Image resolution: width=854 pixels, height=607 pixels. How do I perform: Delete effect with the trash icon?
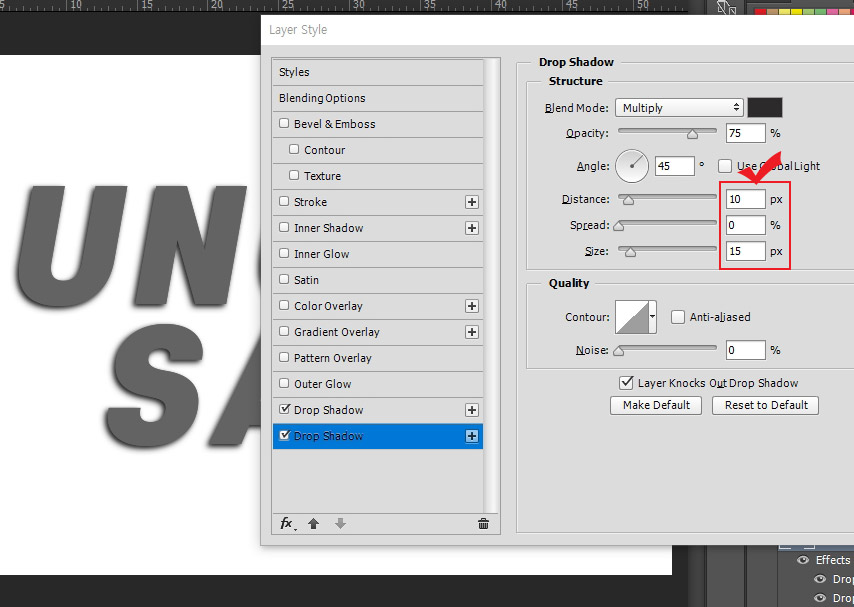[483, 524]
